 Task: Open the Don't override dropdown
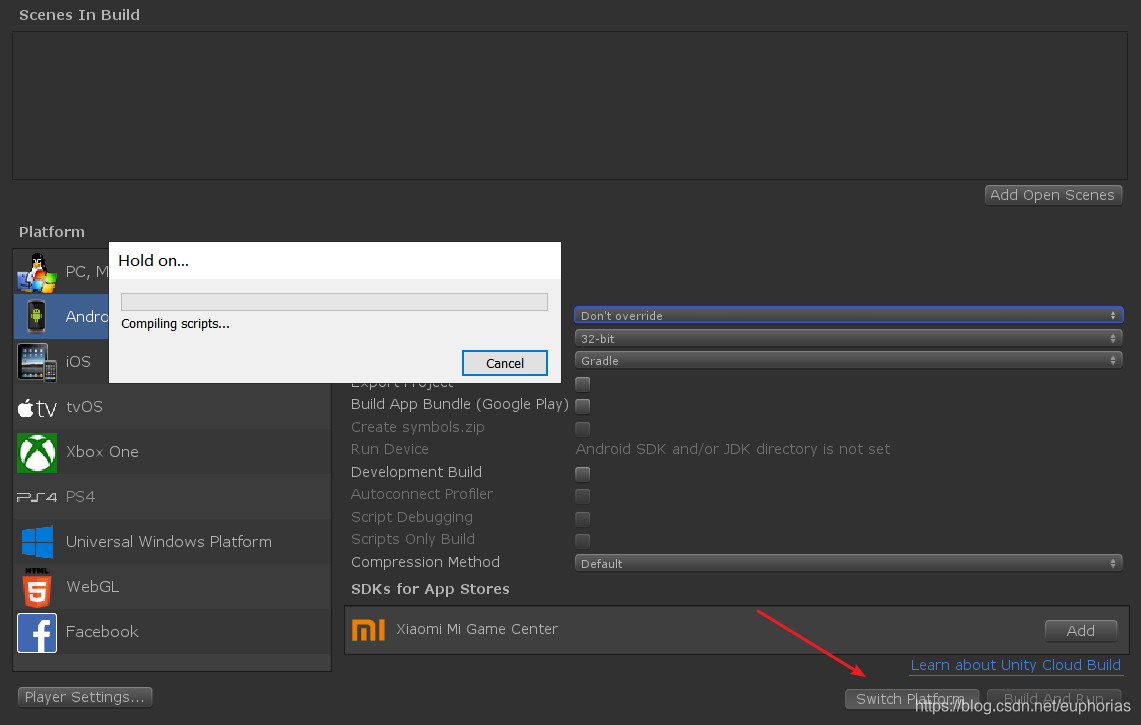tap(848, 315)
